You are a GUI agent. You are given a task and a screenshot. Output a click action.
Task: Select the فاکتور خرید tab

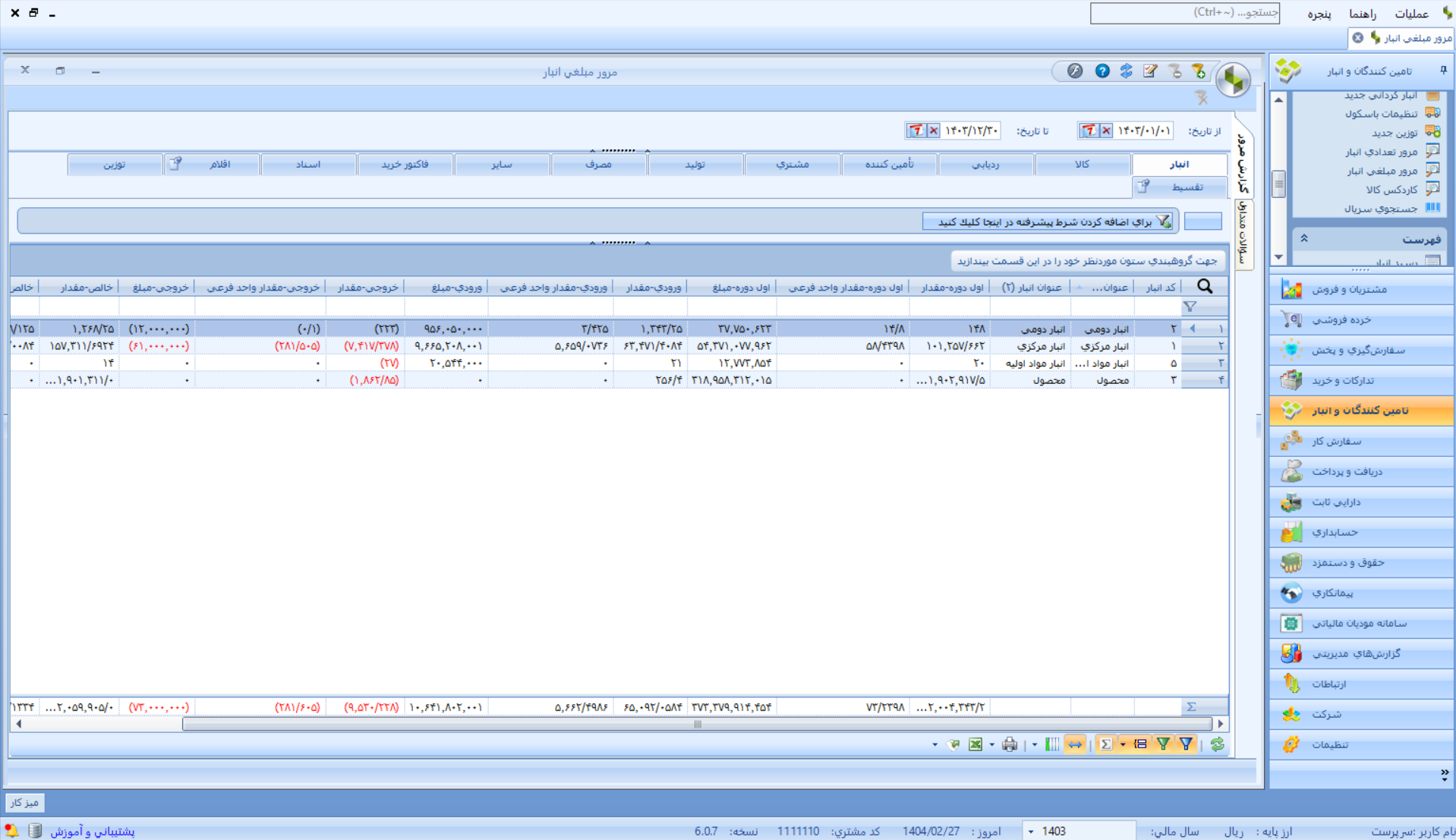point(405,164)
